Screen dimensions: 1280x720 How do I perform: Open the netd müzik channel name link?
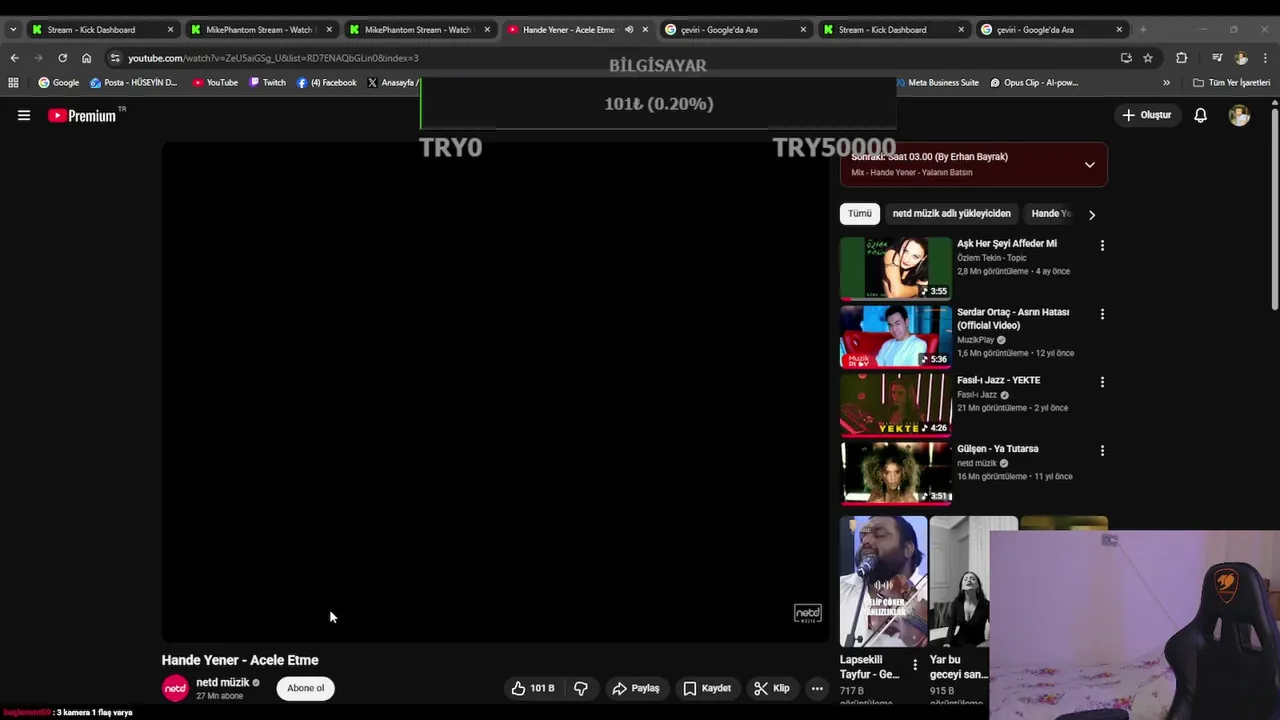tap(222, 682)
